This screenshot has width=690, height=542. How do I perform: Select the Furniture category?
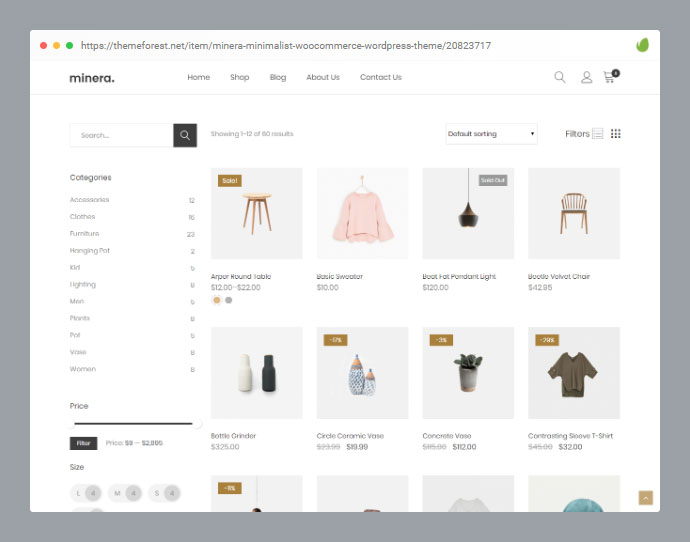point(84,234)
